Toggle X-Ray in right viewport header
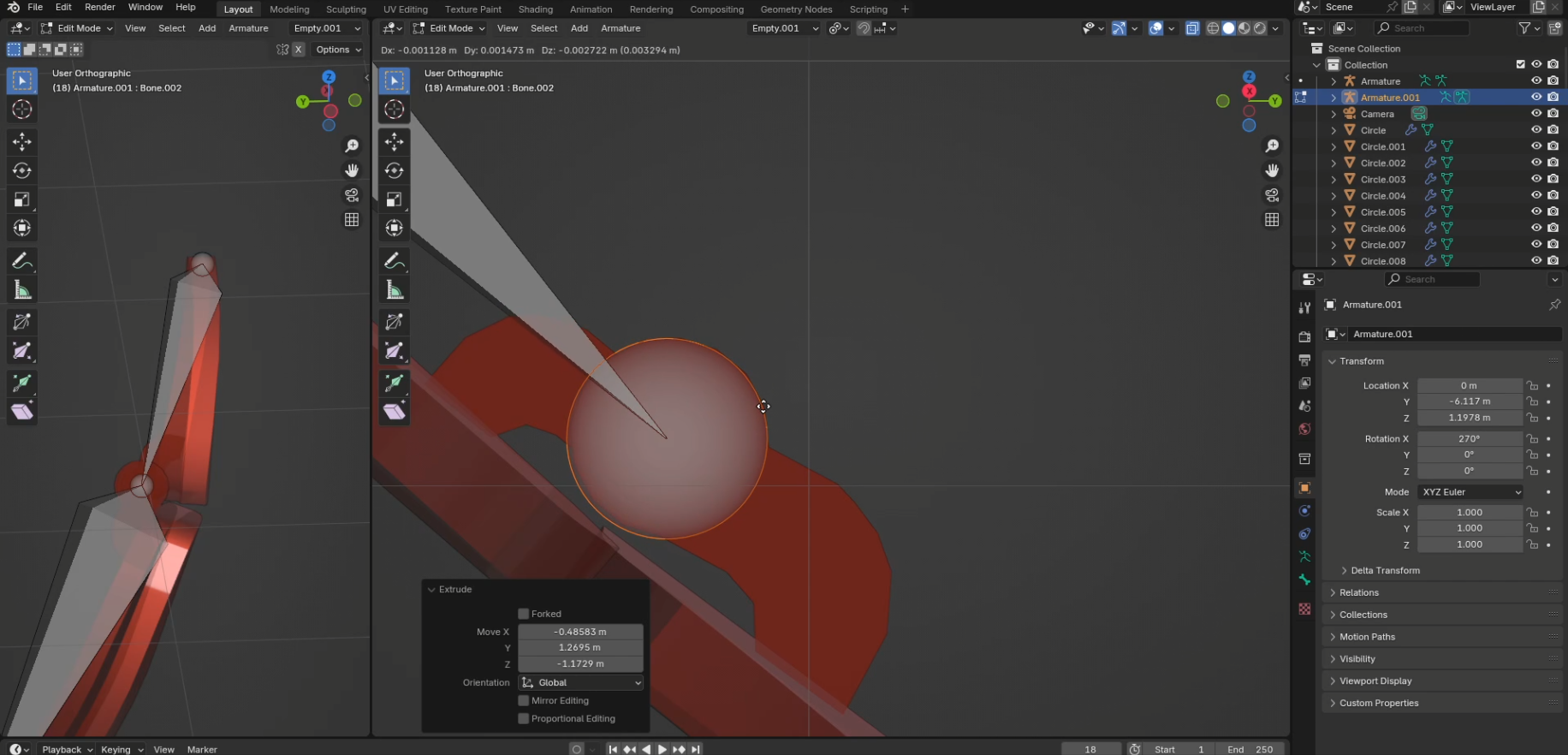This screenshot has height=755, width=1568. [1192, 28]
